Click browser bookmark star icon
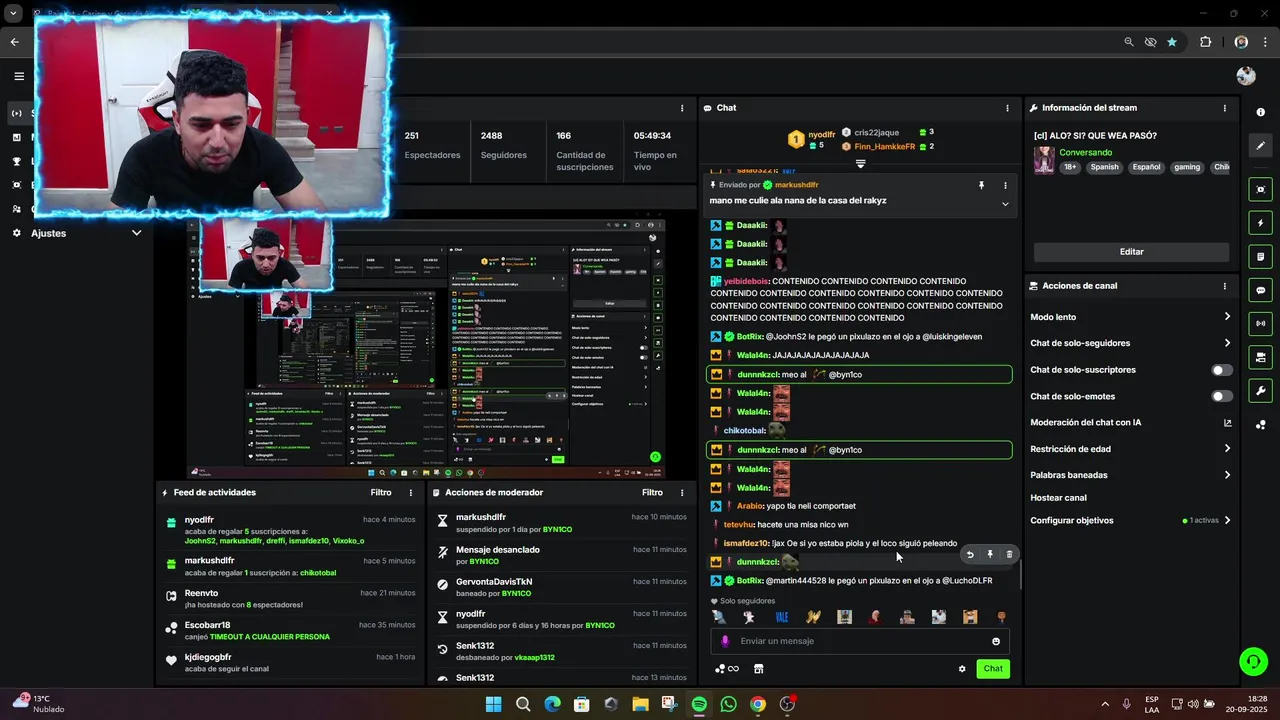This screenshot has width=1280, height=720. click(1172, 42)
